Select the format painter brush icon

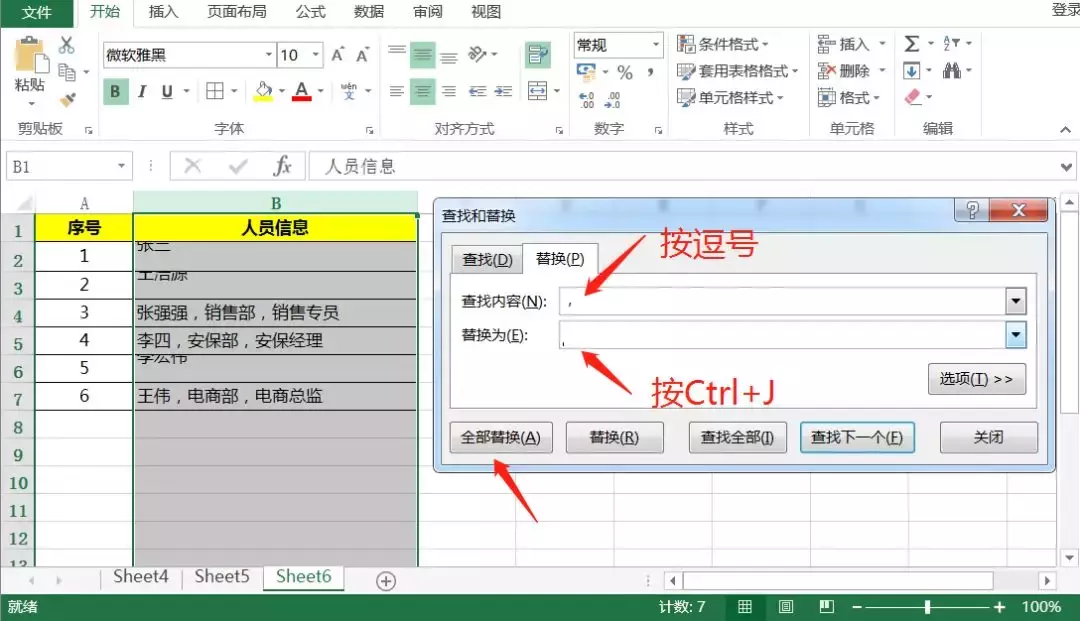[67, 98]
